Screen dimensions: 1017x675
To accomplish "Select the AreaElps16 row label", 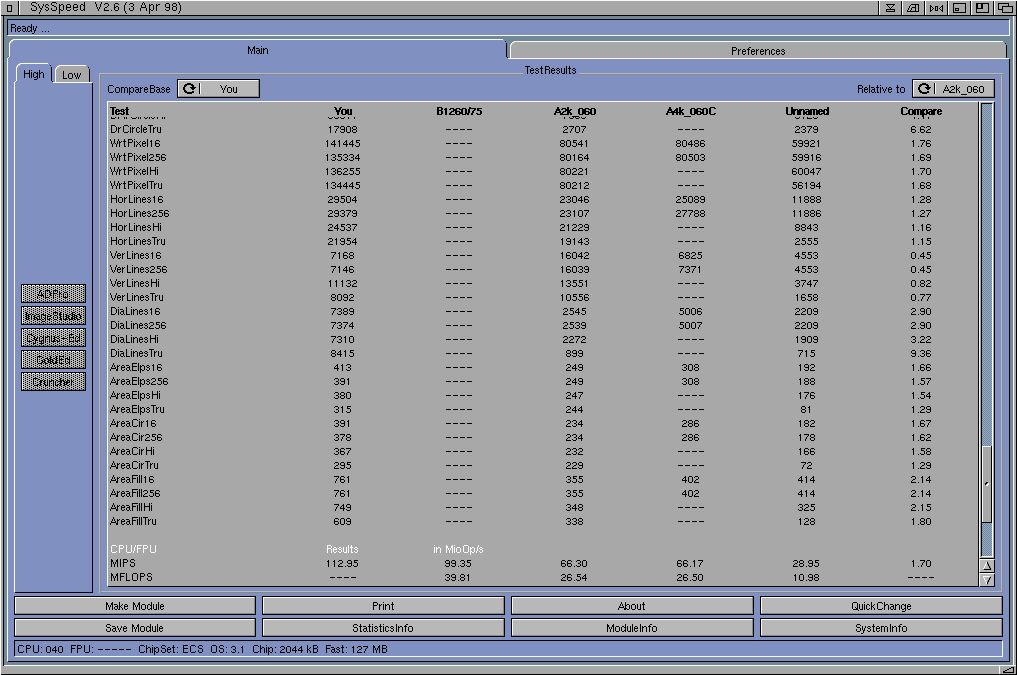I will tap(136, 367).
